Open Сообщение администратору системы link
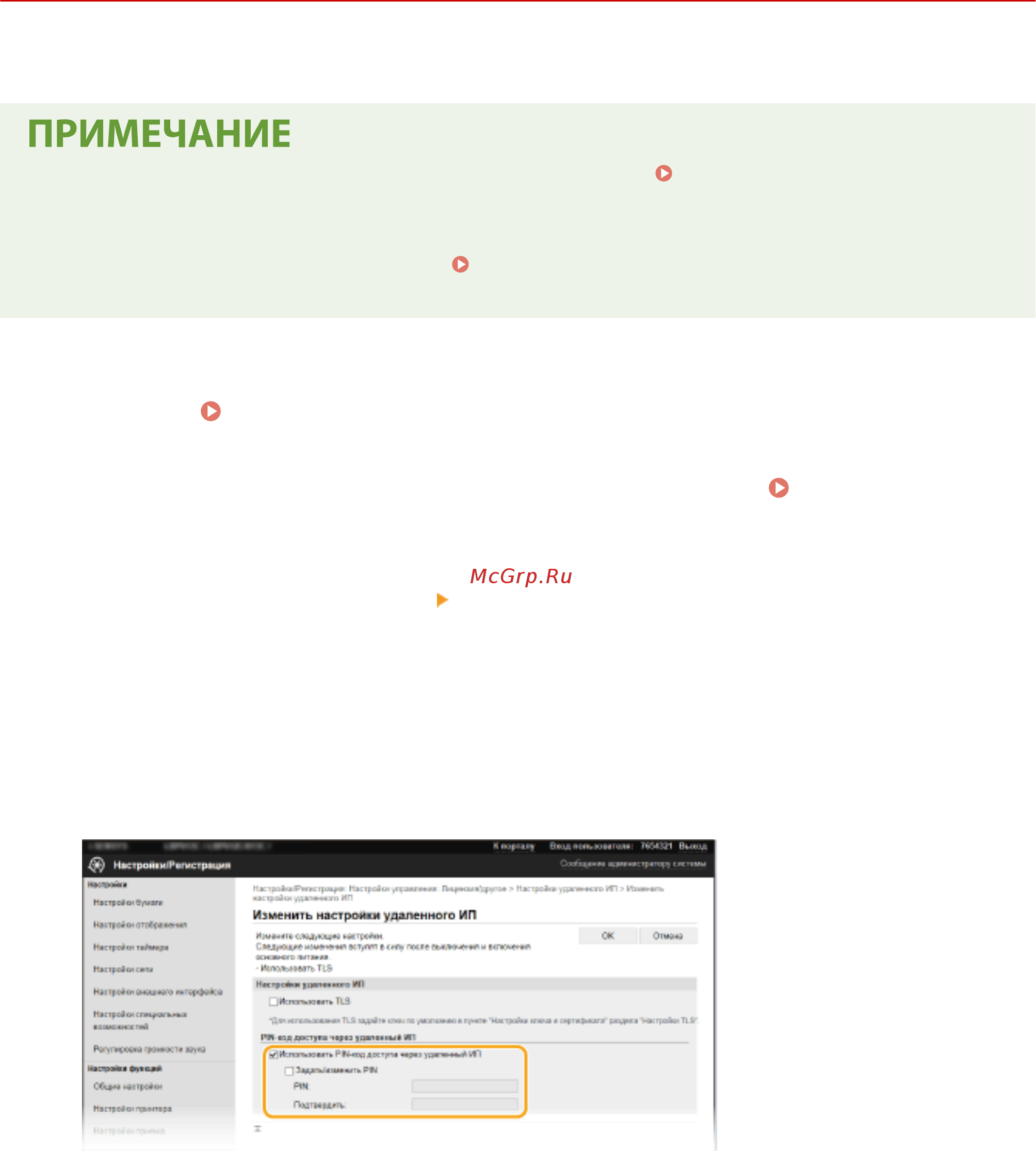1036x1151 pixels. point(633,864)
